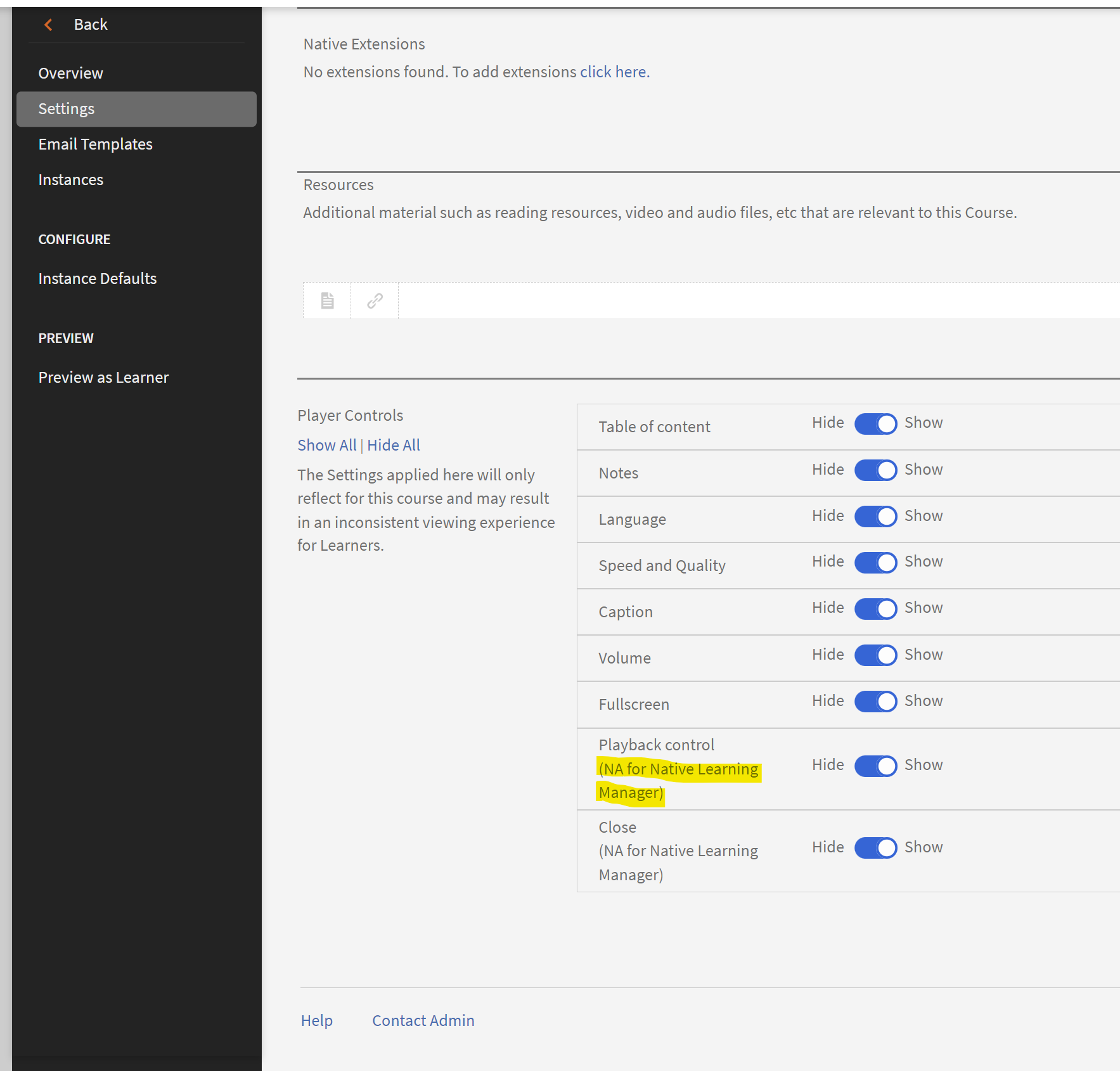The image size is (1120, 1071).
Task: Click the 'click here' extensions link
Action: click(x=612, y=72)
